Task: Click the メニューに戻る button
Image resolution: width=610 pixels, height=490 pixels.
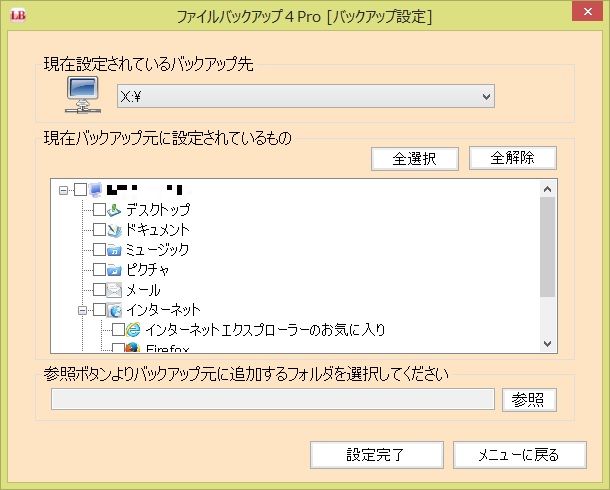Action: (519, 455)
